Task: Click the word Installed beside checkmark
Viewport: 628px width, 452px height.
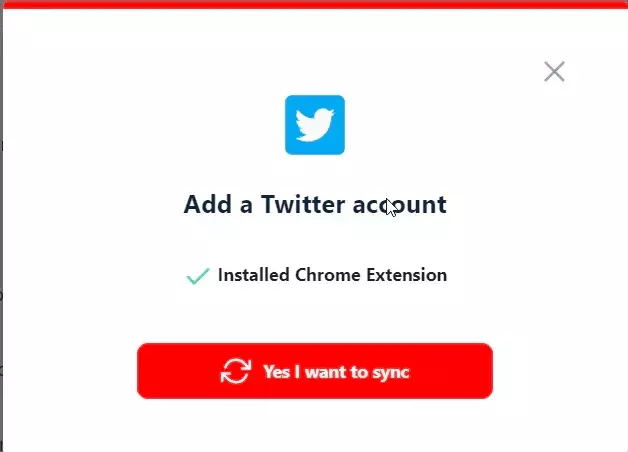Action: click(x=254, y=275)
